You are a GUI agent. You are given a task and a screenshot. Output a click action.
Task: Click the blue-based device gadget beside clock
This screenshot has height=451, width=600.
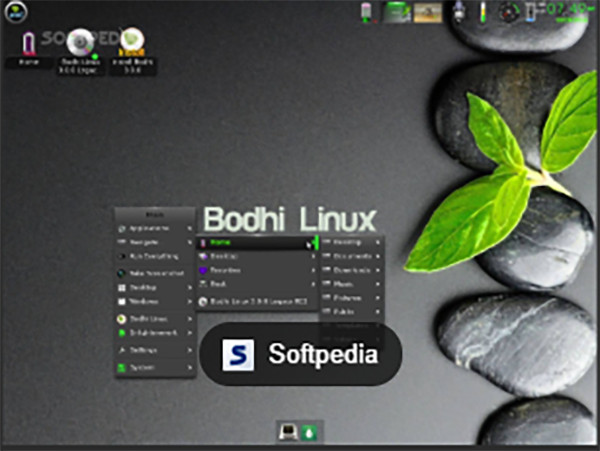pos(530,12)
